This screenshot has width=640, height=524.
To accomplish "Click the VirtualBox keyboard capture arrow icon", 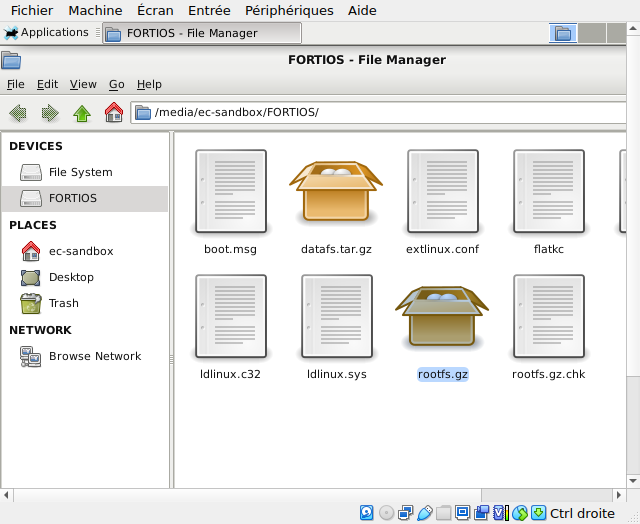I will point(539,513).
